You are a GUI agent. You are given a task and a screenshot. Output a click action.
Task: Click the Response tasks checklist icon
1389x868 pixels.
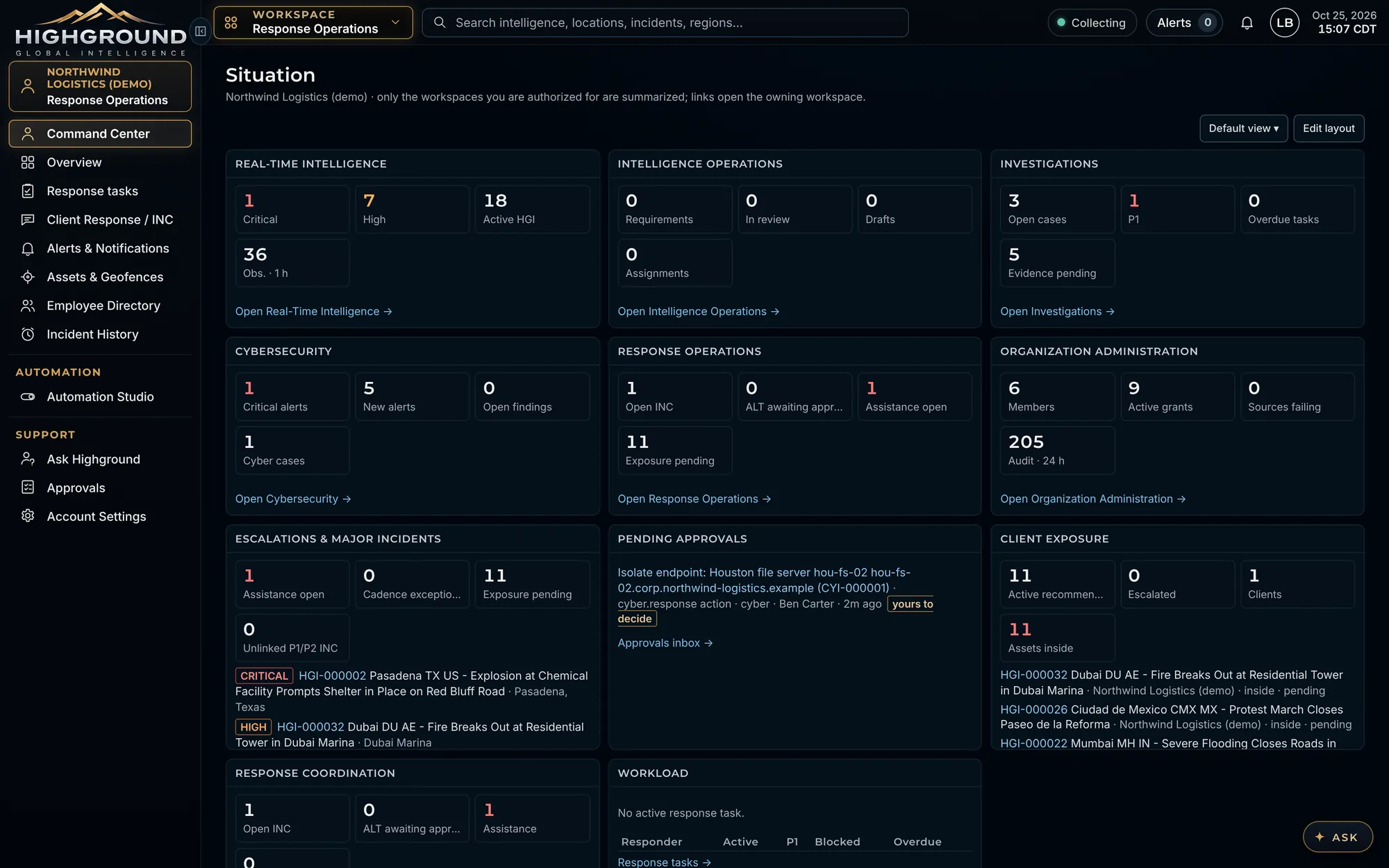(28, 191)
